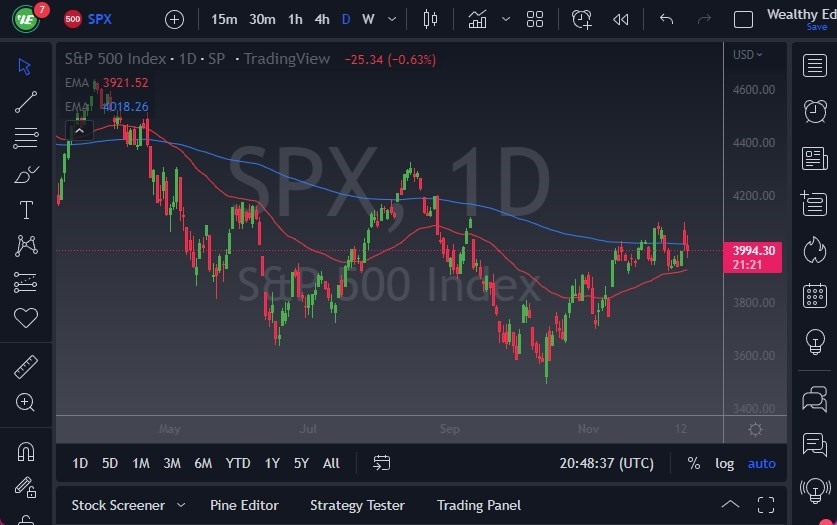
Task: Select the Text annotation tool
Action: [x=26, y=210]
